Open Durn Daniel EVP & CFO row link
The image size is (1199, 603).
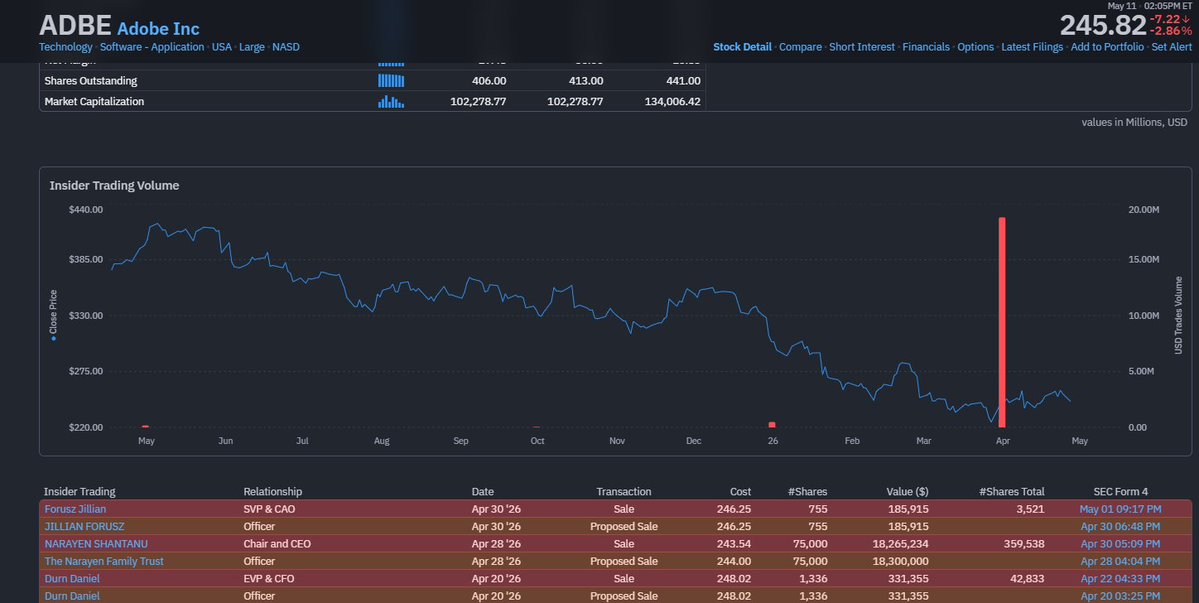pos(72,579)
